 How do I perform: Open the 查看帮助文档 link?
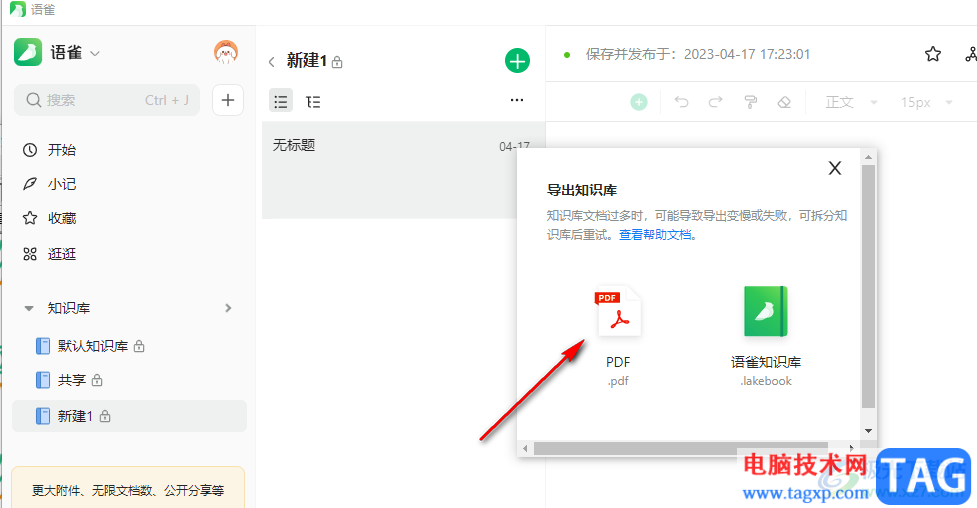tap(655, 234)
